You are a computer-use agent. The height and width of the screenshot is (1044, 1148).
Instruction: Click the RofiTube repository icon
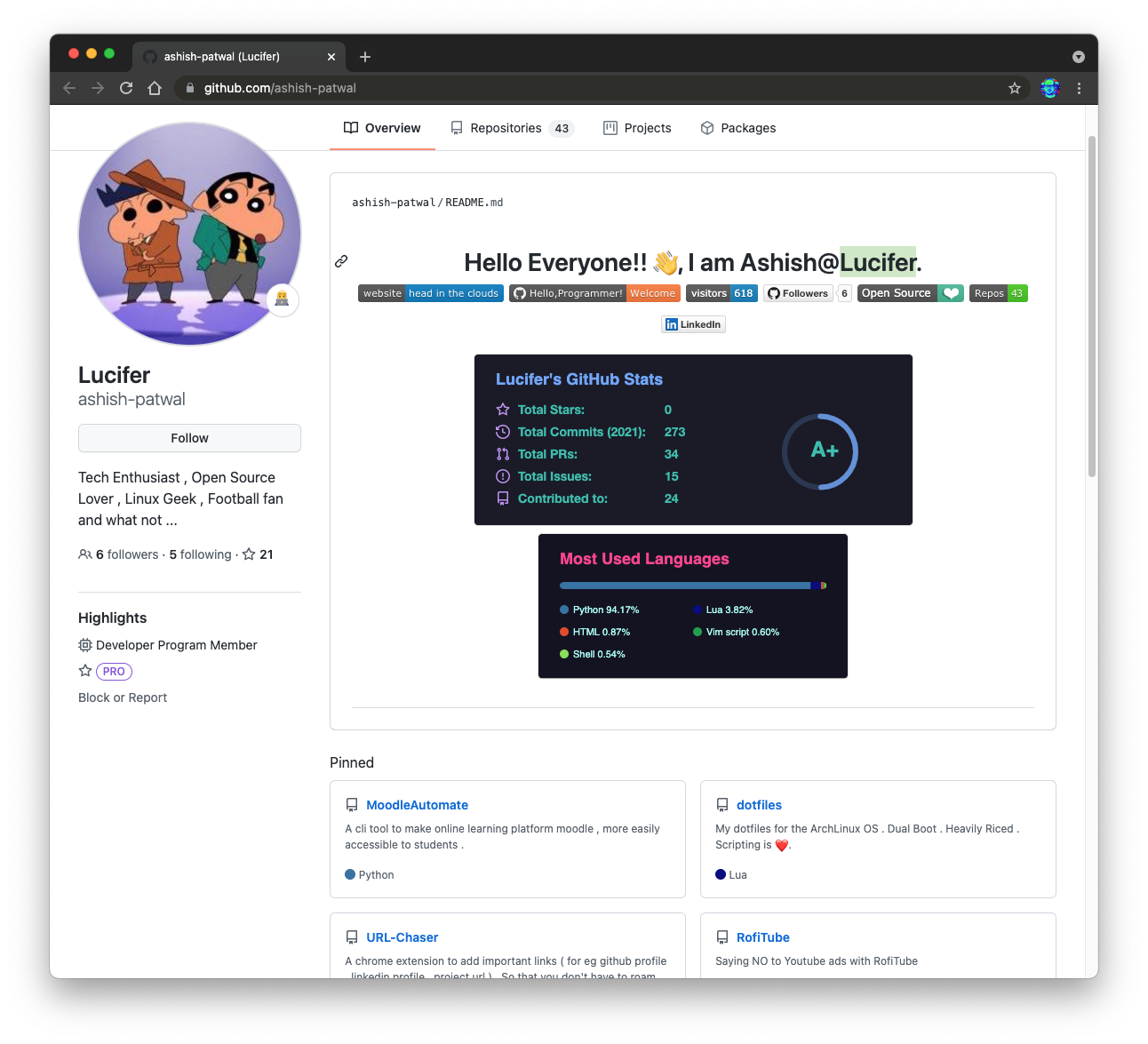722,937
